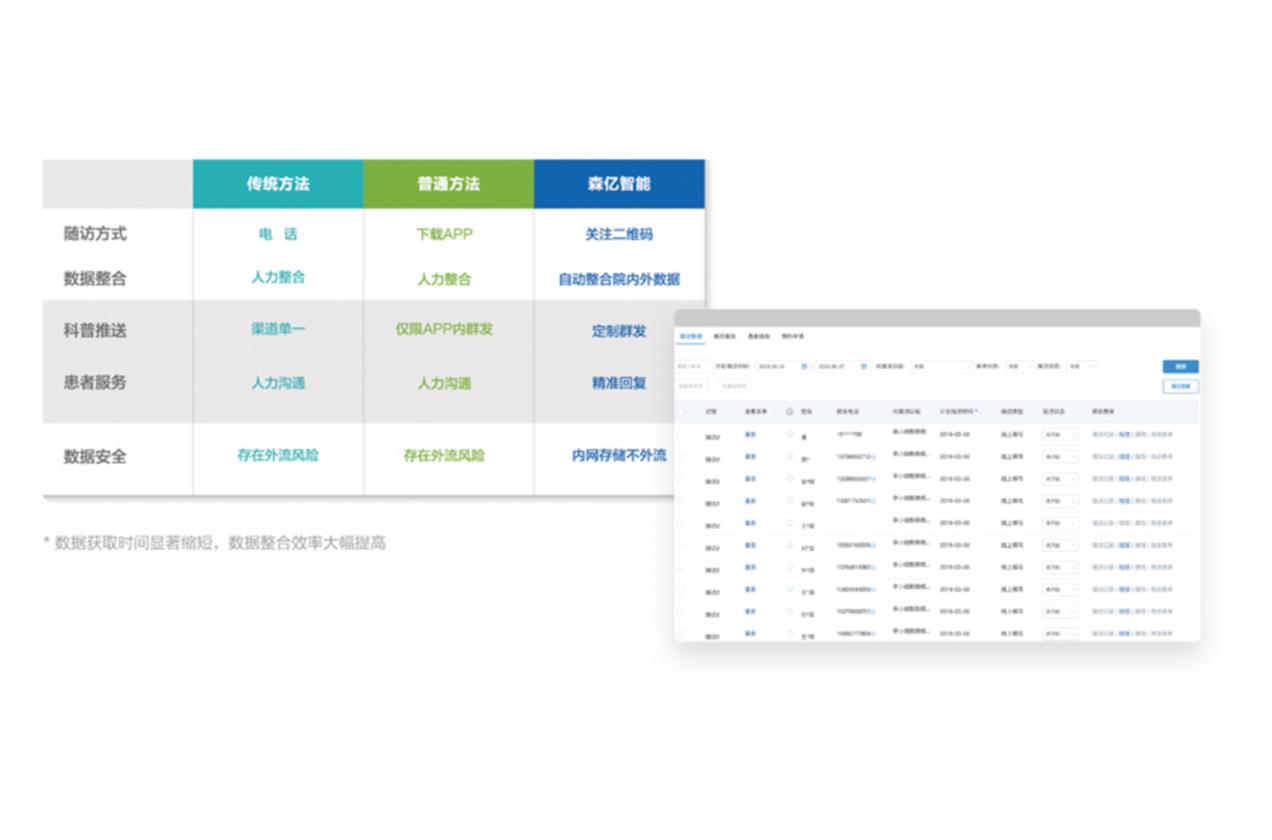
Task: Open the fourth tab in the follow-up panel
Action: 792,337
